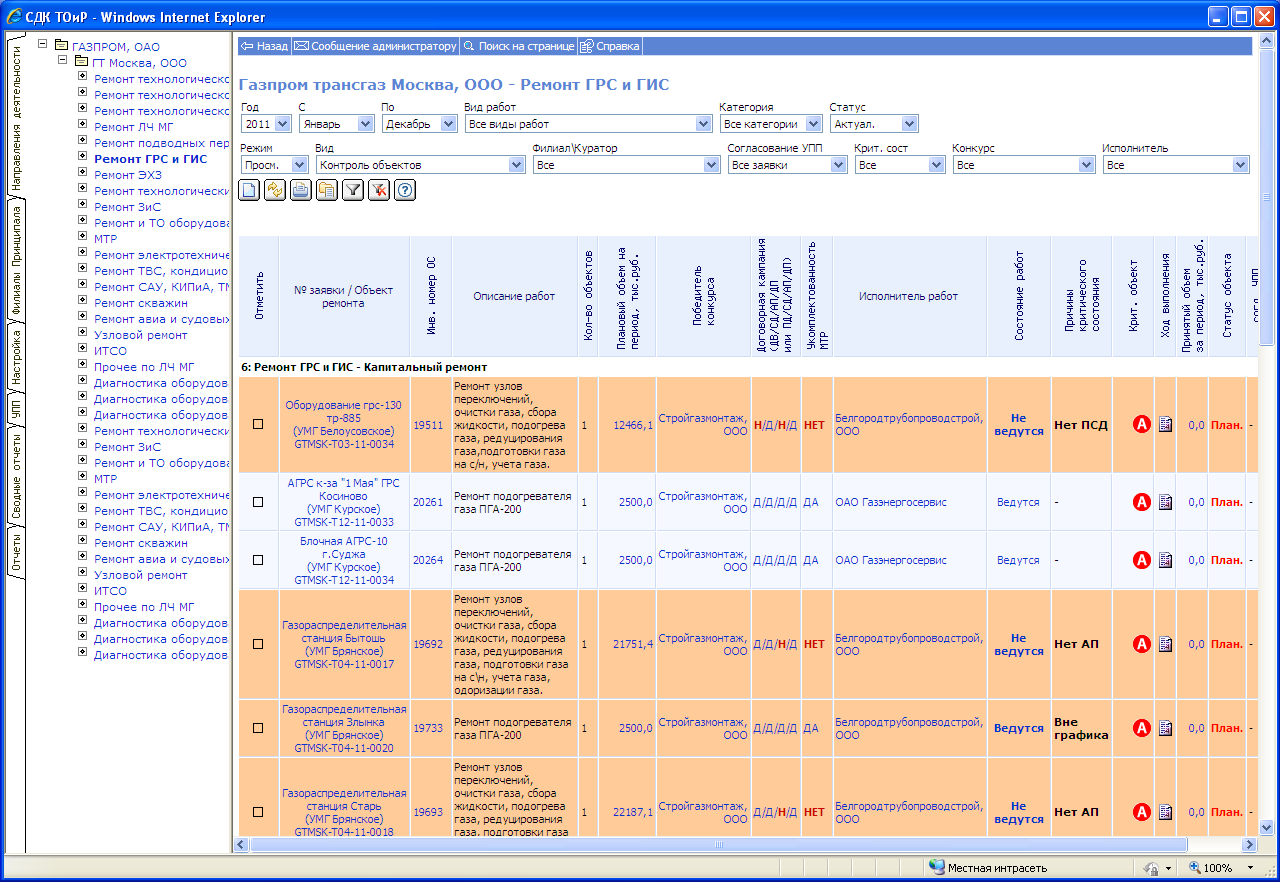Click the funnel filter toolbar icon
This screenshot has width=1280, height=882.
[x=353, y=190]
